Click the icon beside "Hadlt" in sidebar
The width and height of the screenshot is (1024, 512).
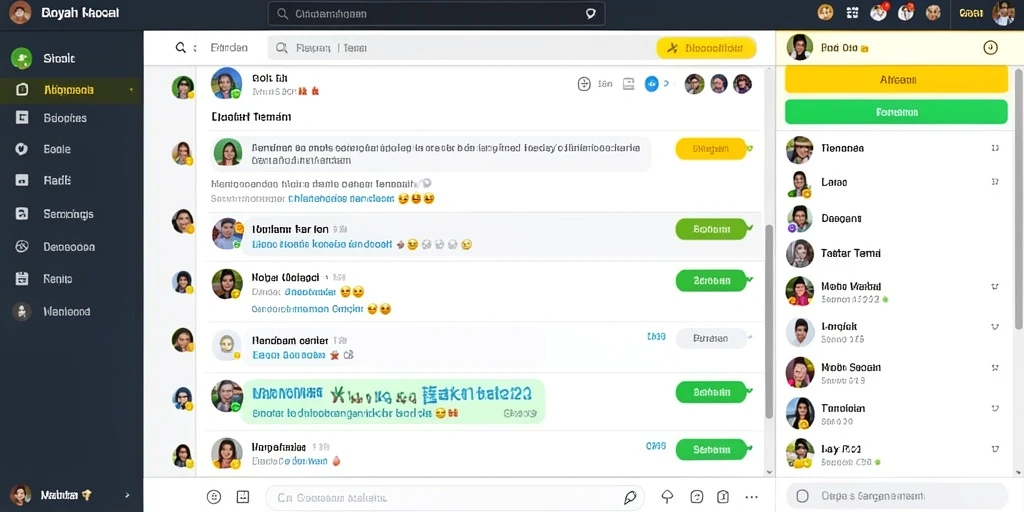[22, 180]
